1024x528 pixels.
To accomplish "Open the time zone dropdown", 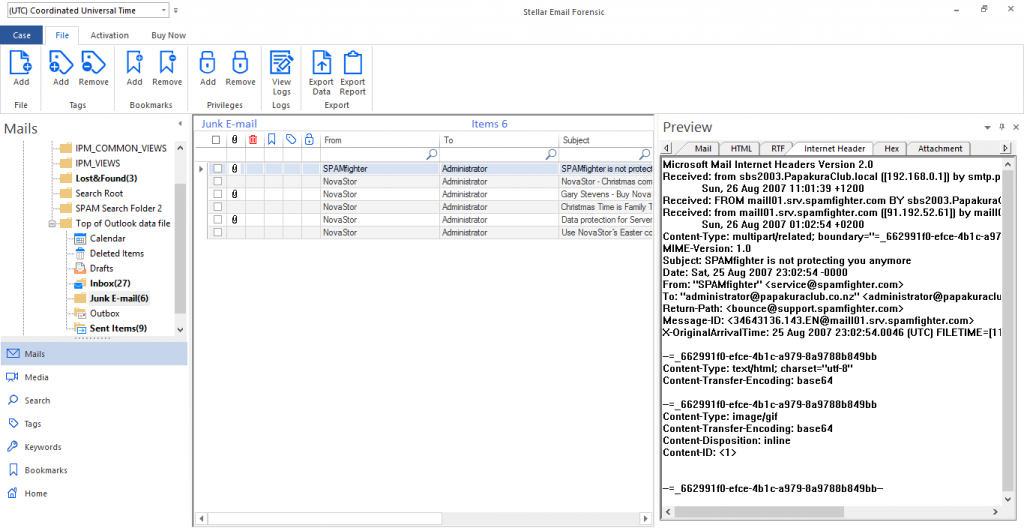I will pyautogui.click(x=163, y=10).
